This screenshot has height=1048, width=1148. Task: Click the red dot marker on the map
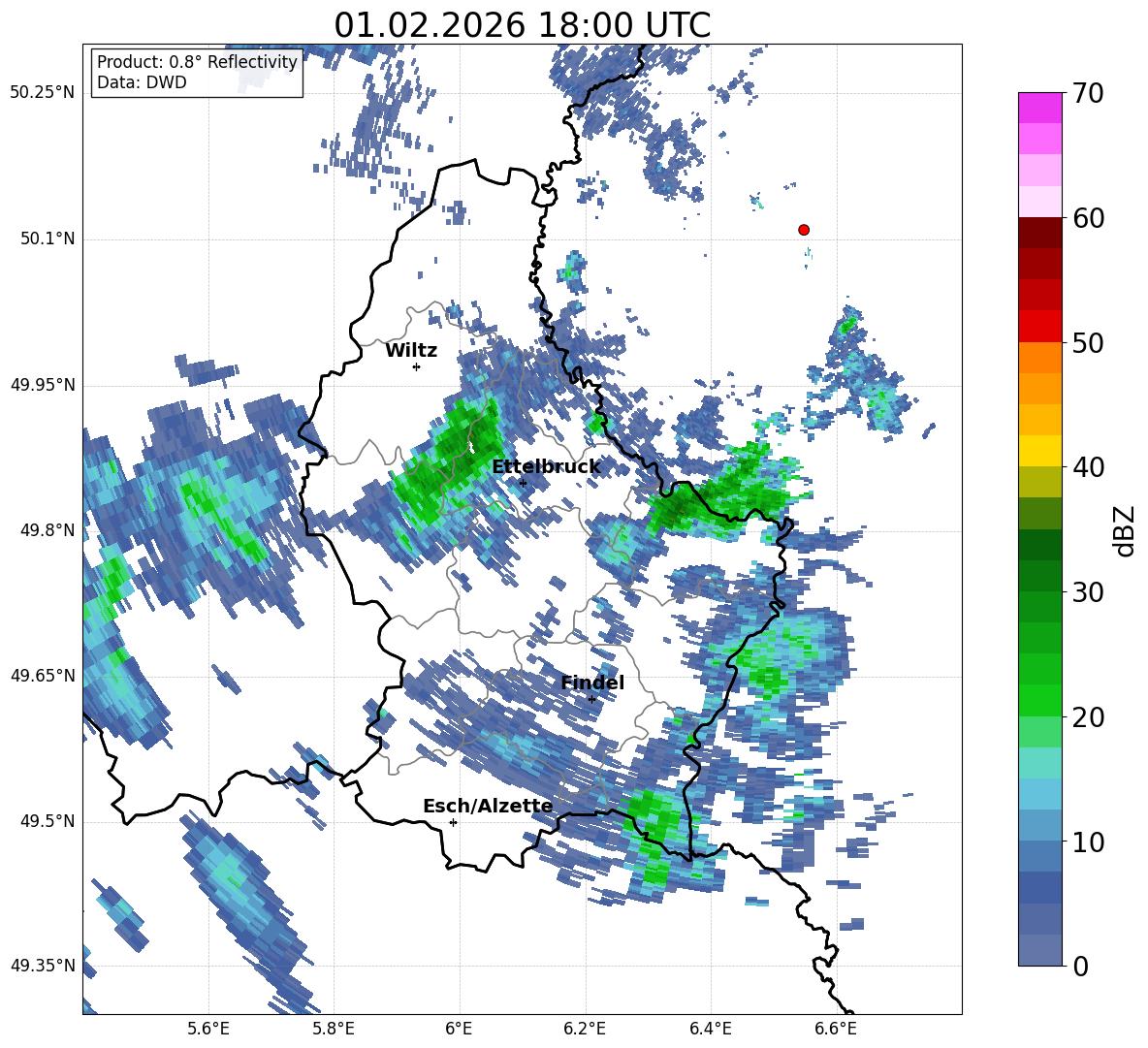click(804, 230)
